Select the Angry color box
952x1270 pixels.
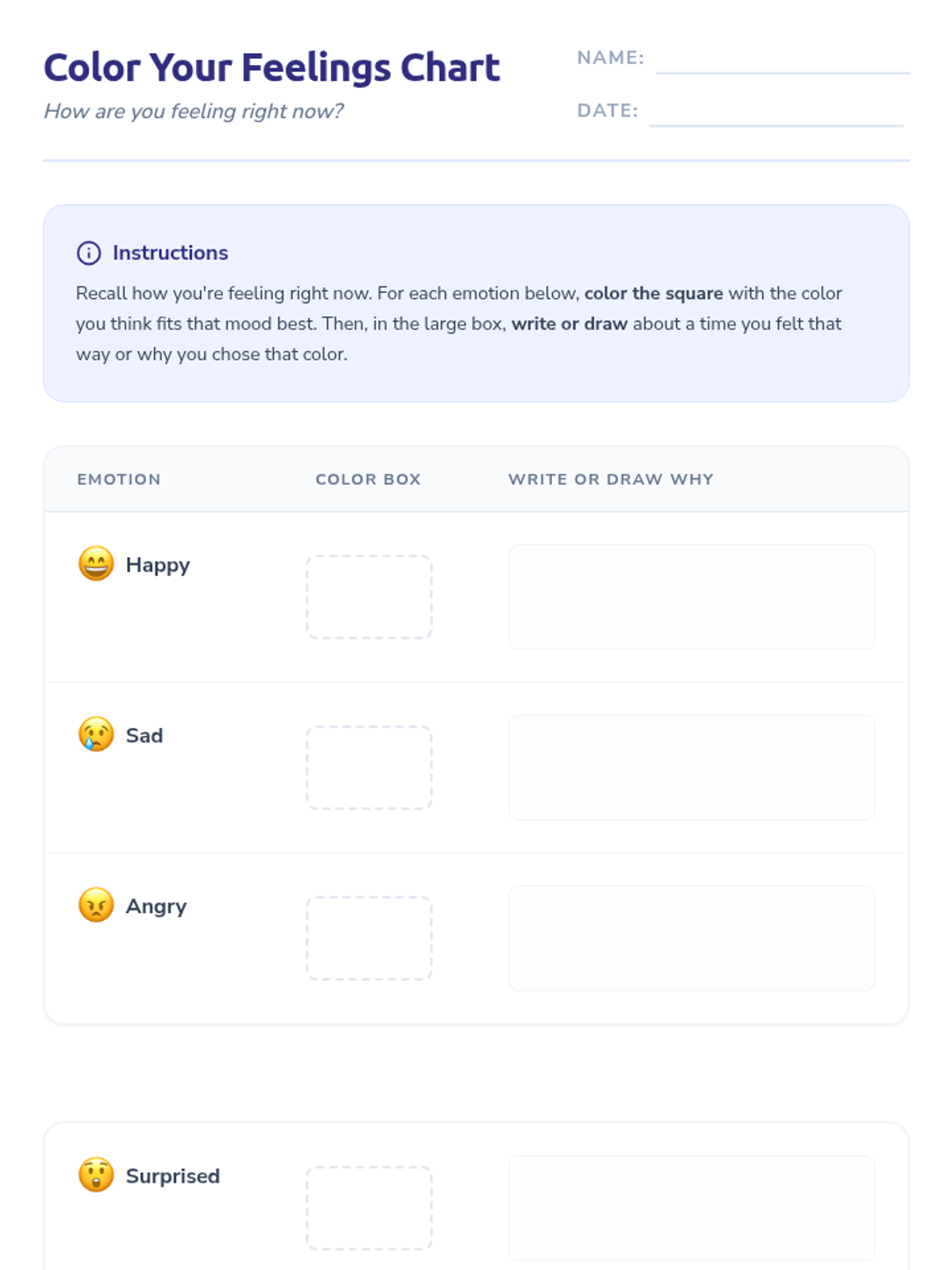pyautogui.click(x=370, y=938)
